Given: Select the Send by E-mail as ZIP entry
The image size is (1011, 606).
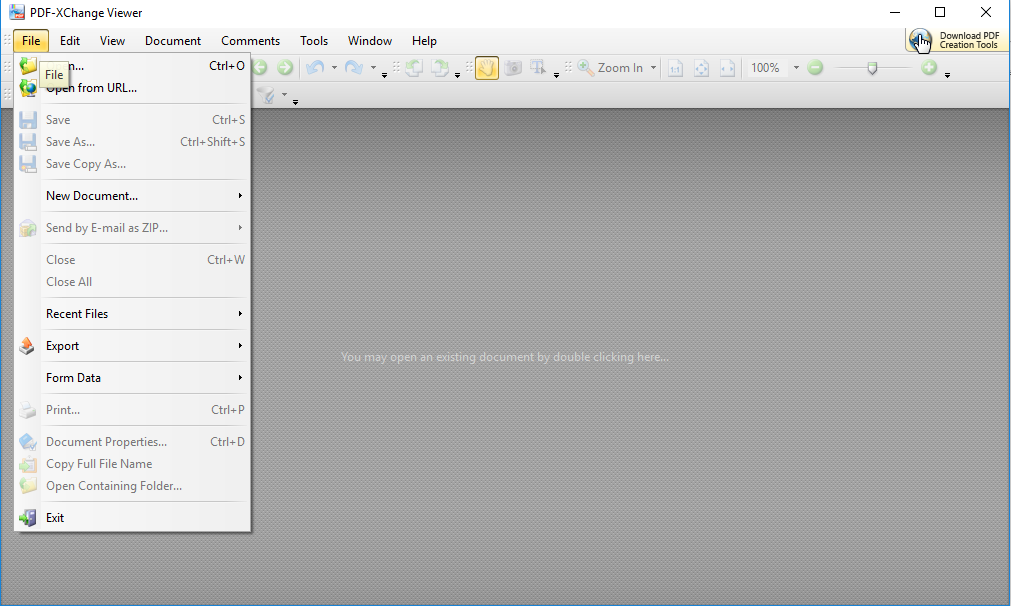Looking at the screenshot, I should pyautogui.click(x=132, y=228).
